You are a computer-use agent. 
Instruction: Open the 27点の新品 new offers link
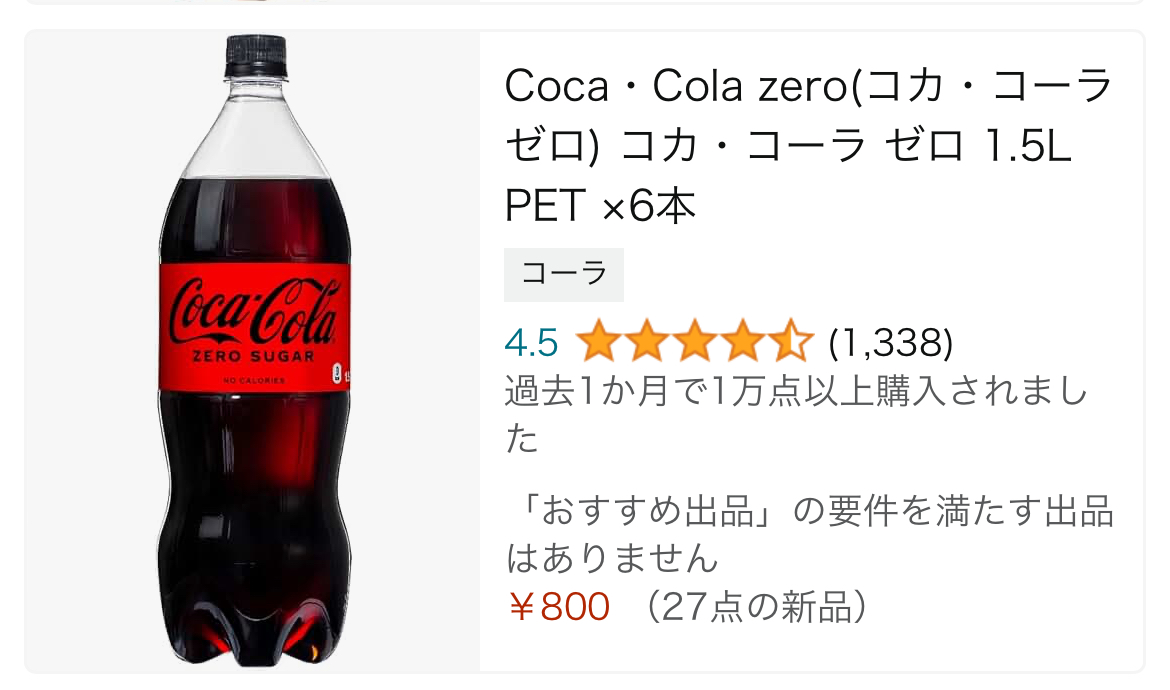(756, 606)
